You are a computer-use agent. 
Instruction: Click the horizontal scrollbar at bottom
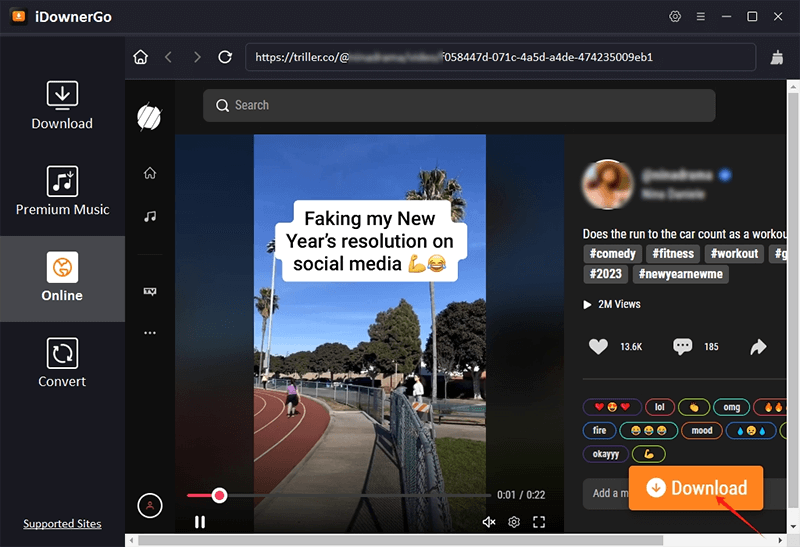coord(401,540)
